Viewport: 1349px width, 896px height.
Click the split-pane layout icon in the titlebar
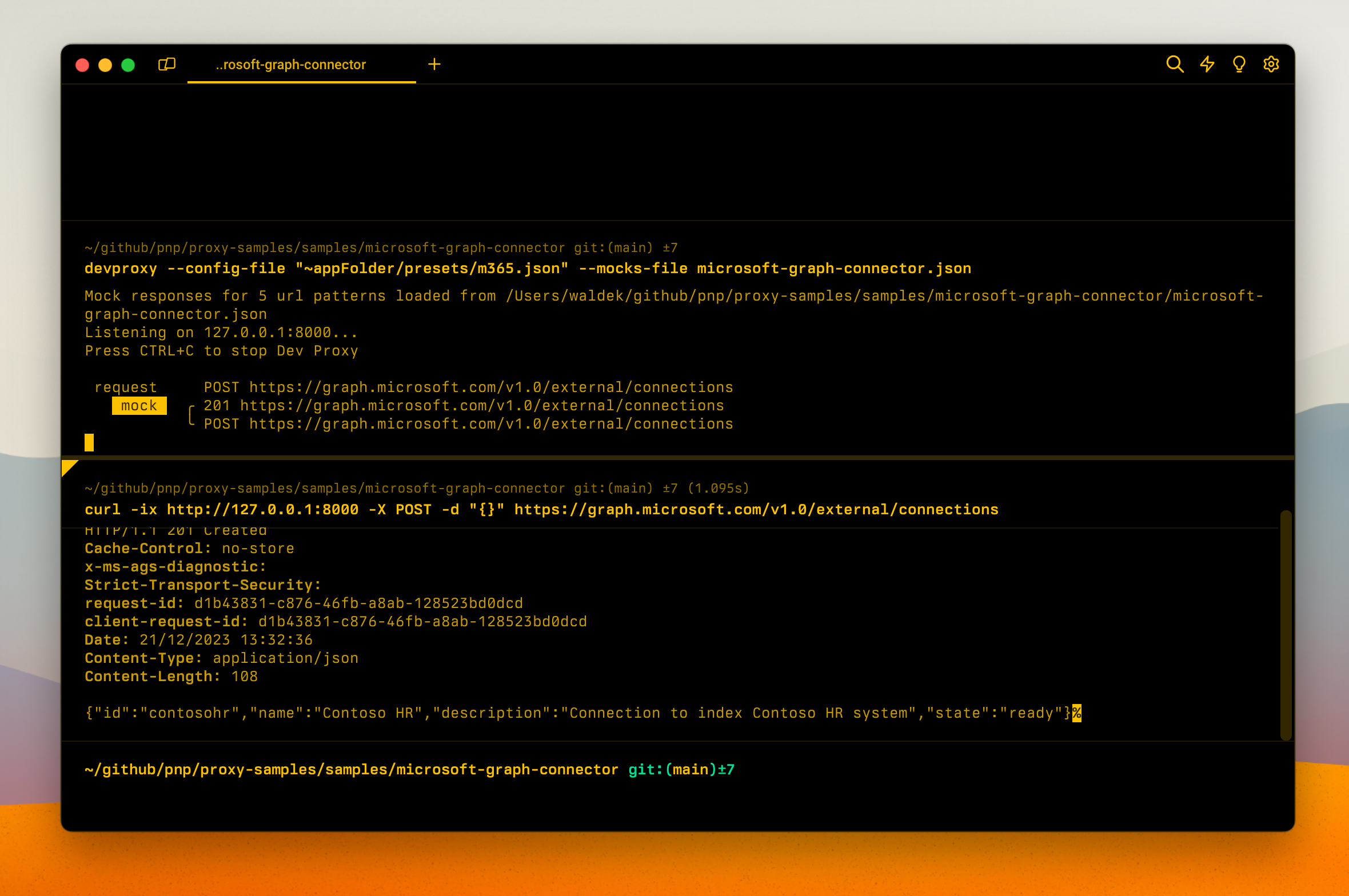click(167, 65)
